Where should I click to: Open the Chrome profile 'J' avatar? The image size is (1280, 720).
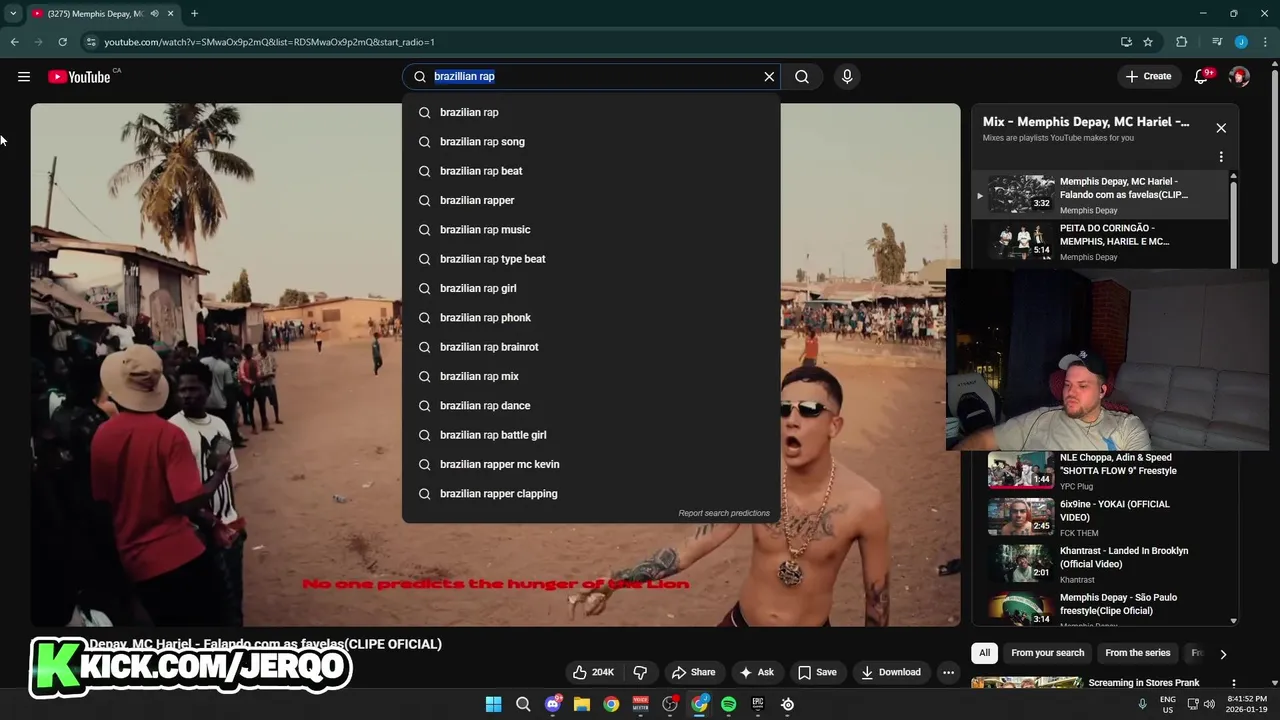1241,42
